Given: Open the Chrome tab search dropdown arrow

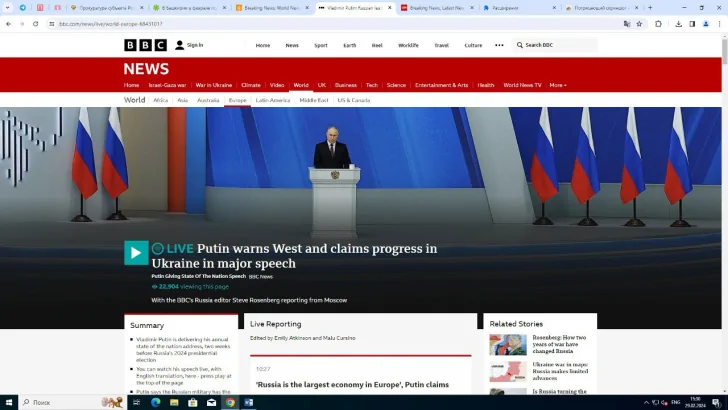Looking at the screenshot, I should (x=8, y=7).
